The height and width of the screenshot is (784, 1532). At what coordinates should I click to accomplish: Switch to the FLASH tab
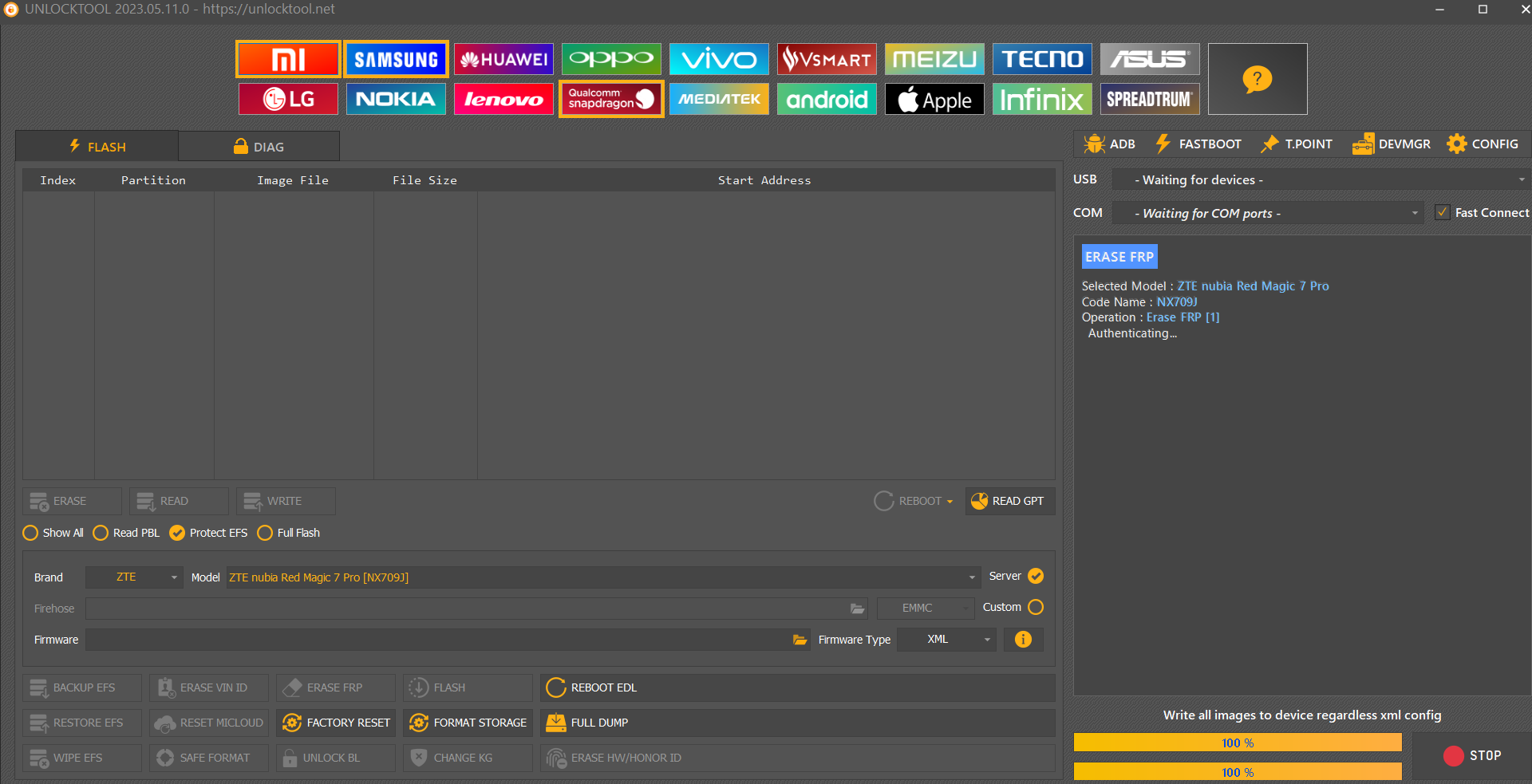pos(97,147)
